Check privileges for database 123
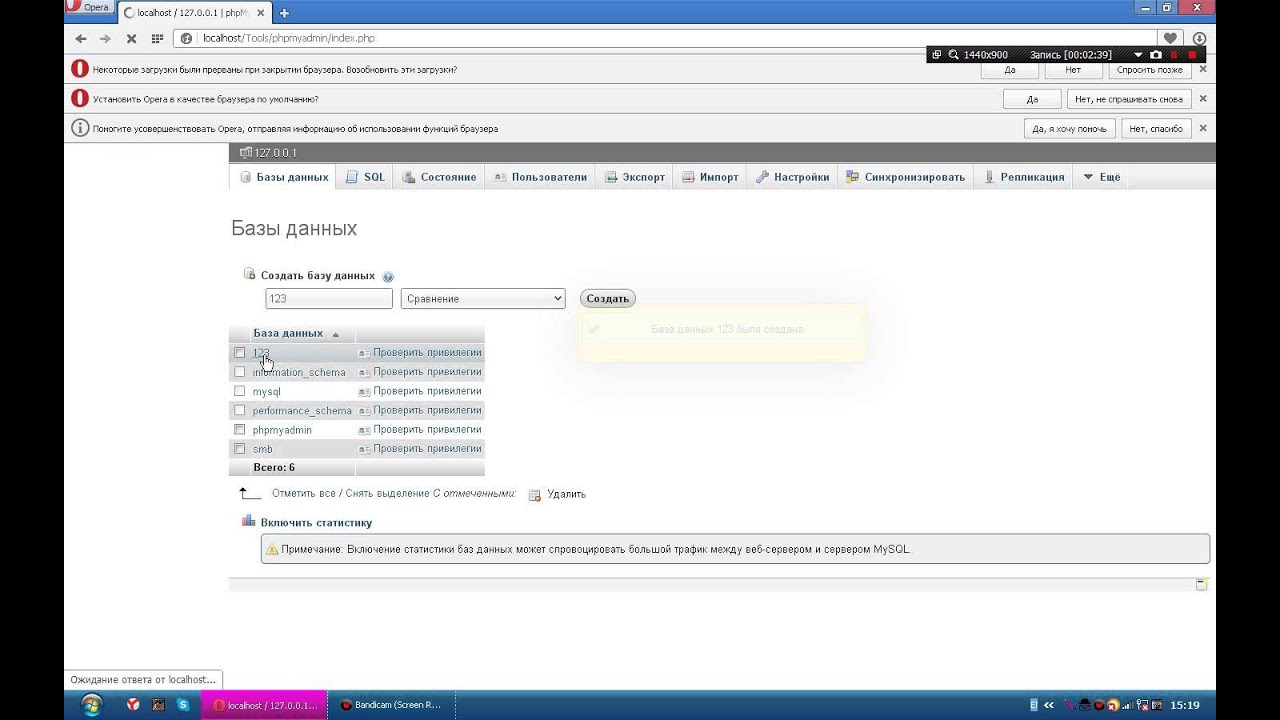 427,353
